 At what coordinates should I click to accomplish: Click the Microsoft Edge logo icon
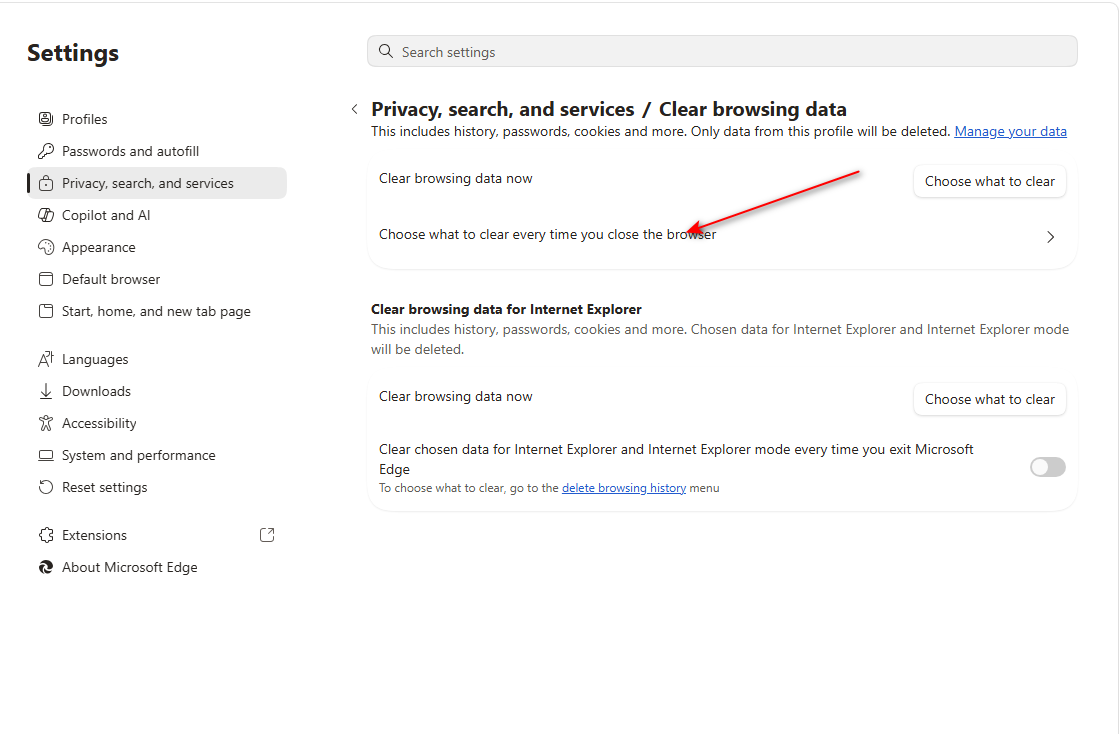[46, 568]
